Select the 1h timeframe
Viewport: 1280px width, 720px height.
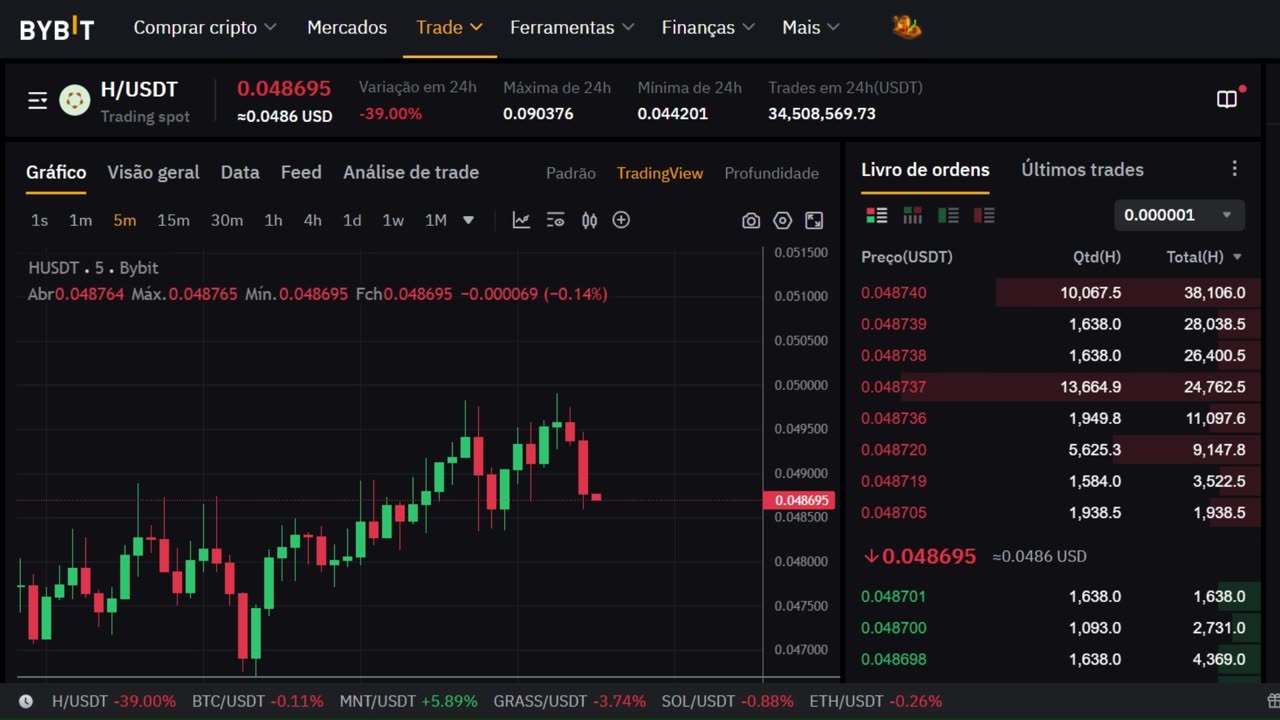click(273, 220)
